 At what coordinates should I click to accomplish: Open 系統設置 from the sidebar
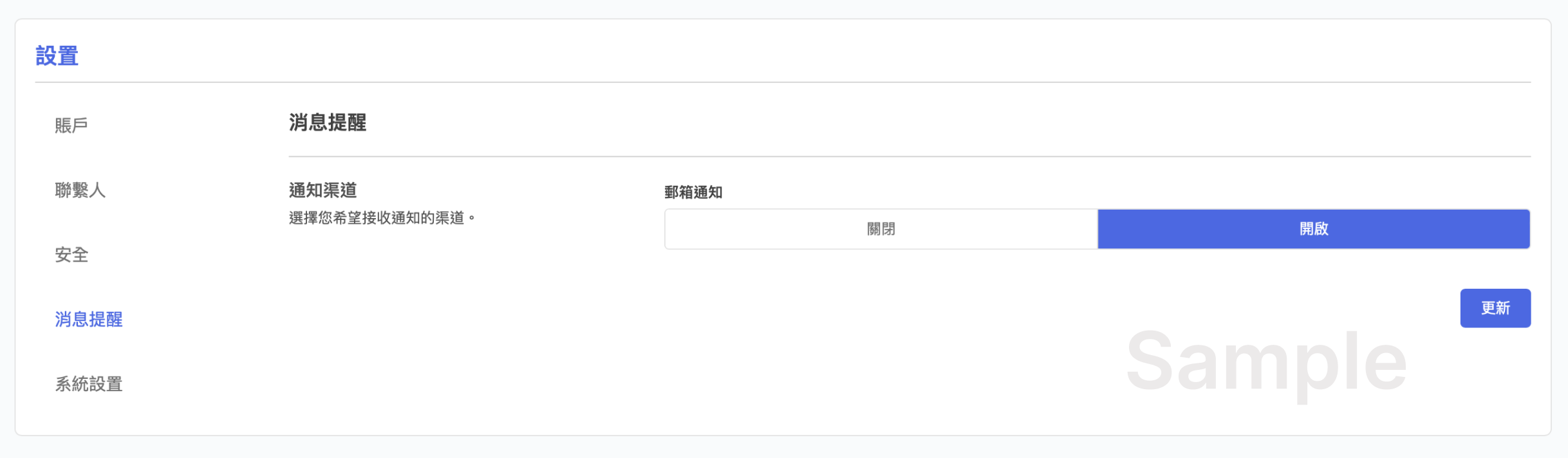89,384
